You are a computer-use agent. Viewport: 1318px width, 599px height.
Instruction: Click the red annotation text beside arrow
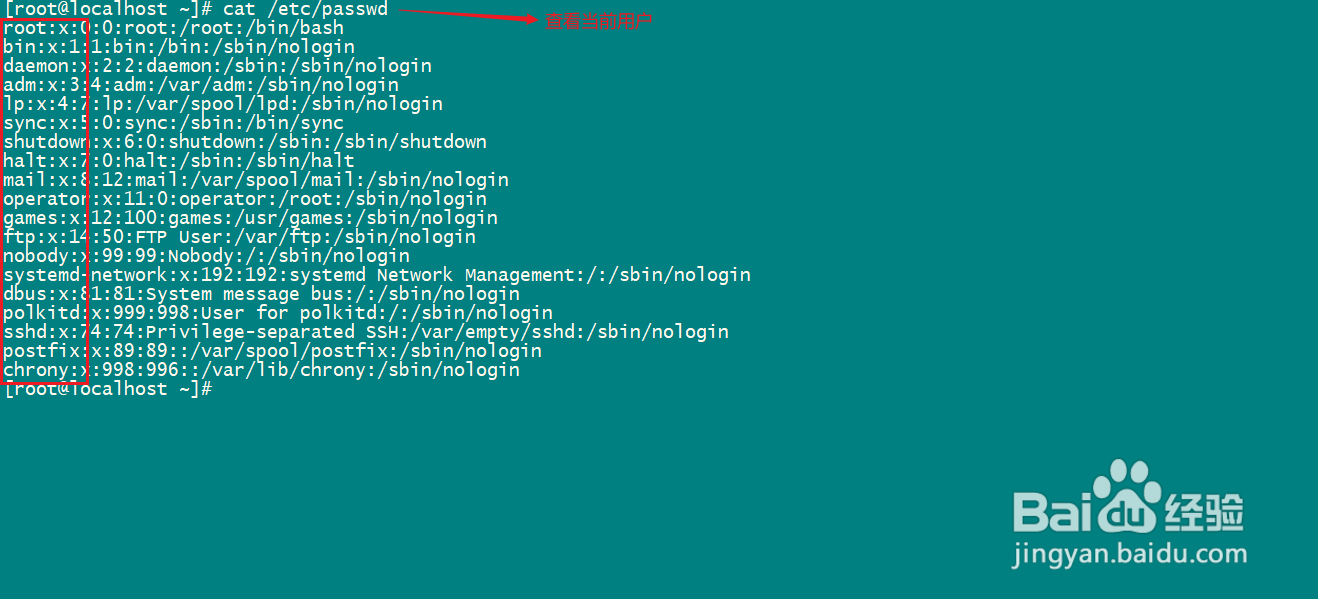point(598,20)
